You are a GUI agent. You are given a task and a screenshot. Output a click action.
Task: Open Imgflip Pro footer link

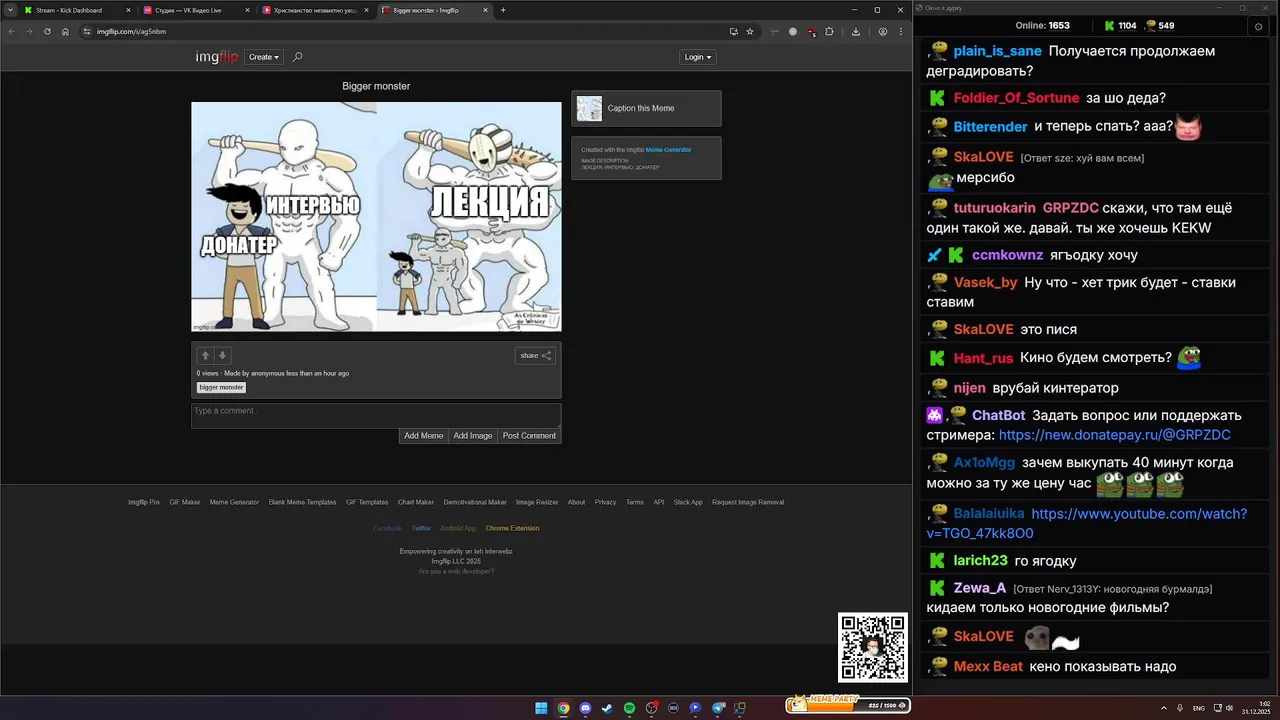[x=144, y=502]
